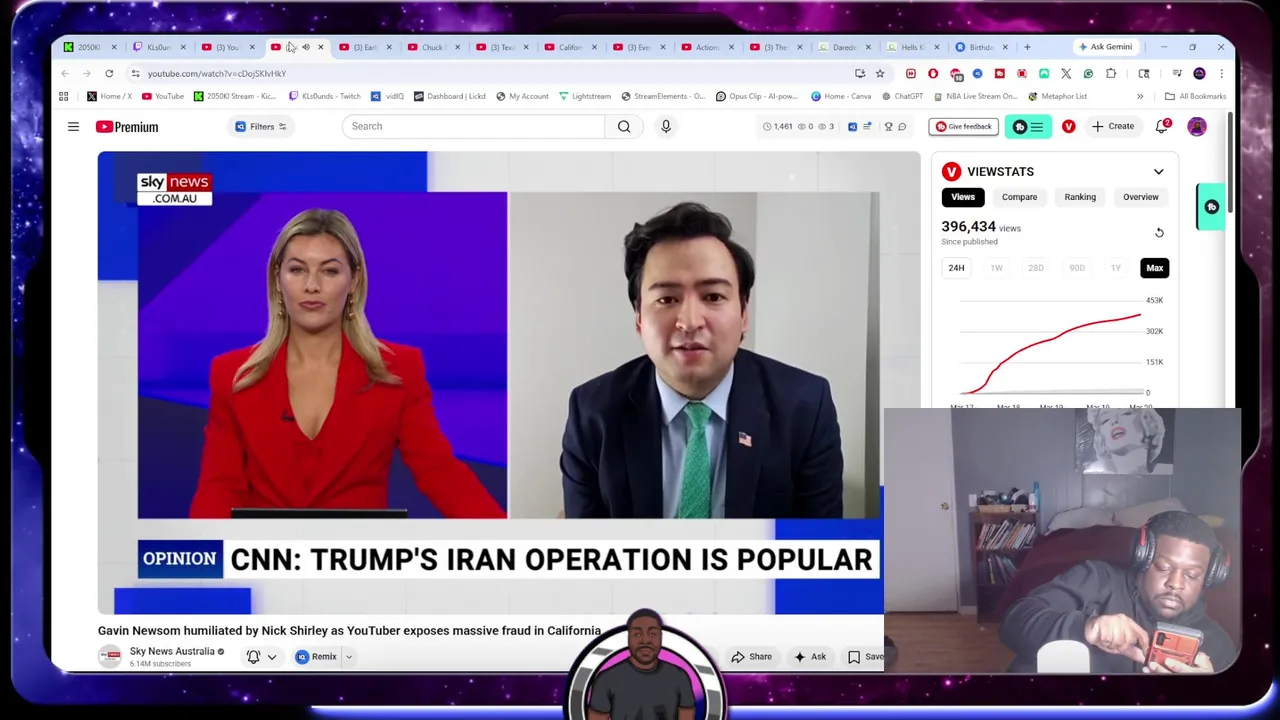Open Ask Gemini in Chrome
The height and width of the screenshot is (720, 1280).
coord(1105,47)
